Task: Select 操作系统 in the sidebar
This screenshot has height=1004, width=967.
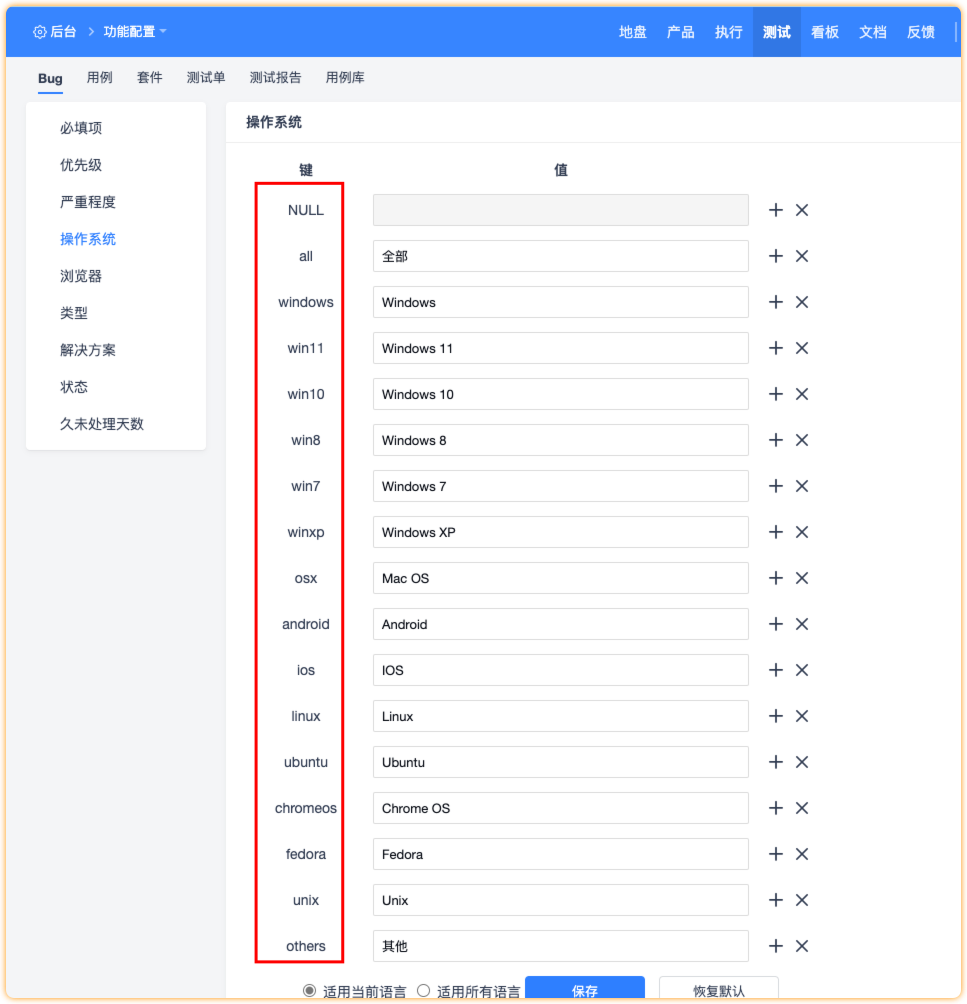Action: coord(88,239)
